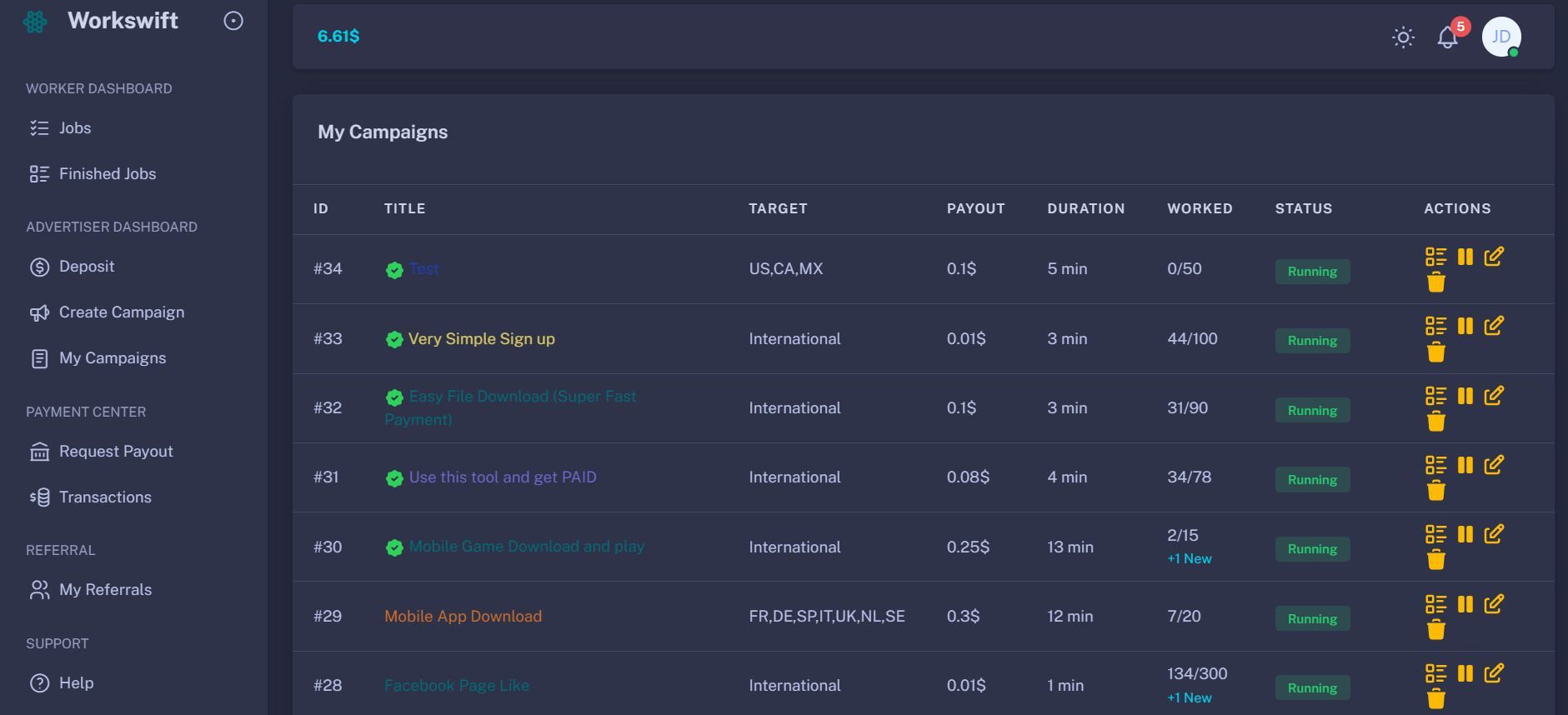Toggle sidebar pin next to Workswift
Screen dimensions: 1568x715
tap(233, 21)
